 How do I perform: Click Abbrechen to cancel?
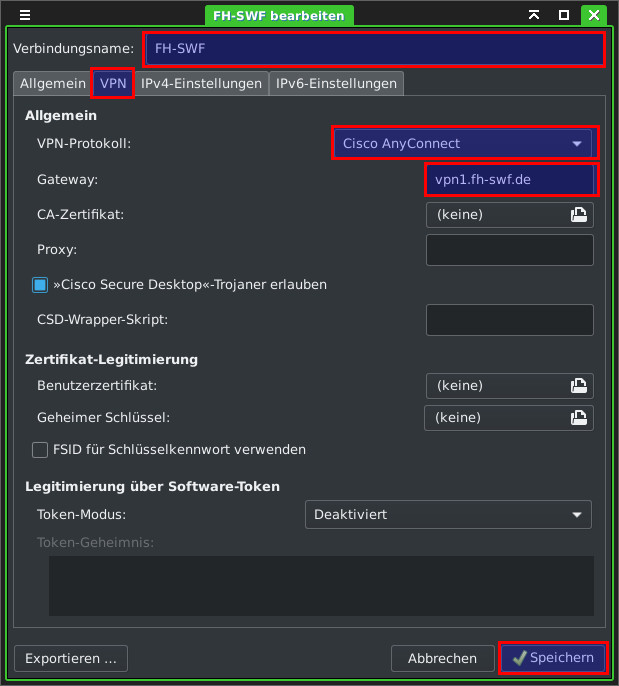coord(442,658)
